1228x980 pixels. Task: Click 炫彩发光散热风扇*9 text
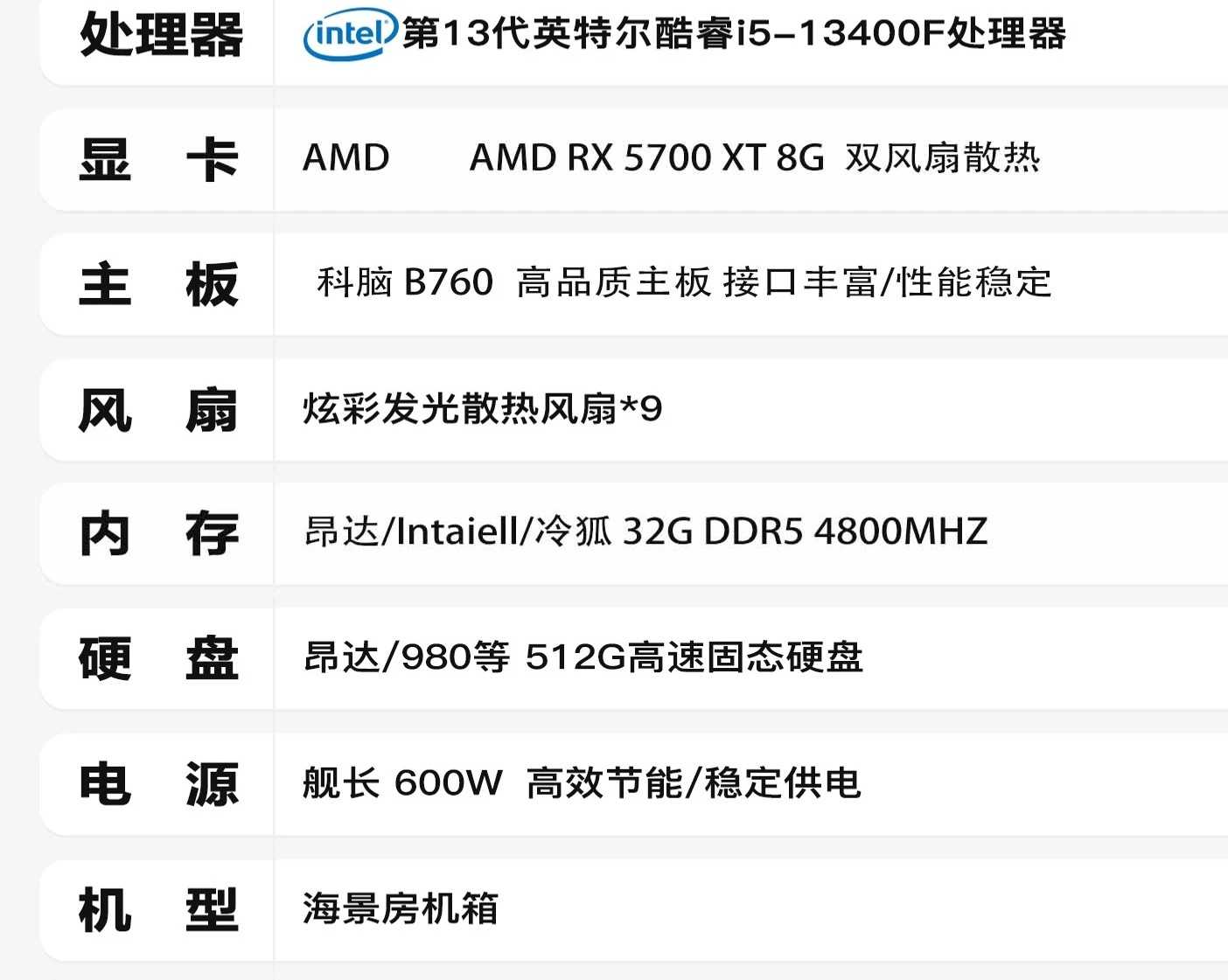click(x=483, y=408)
